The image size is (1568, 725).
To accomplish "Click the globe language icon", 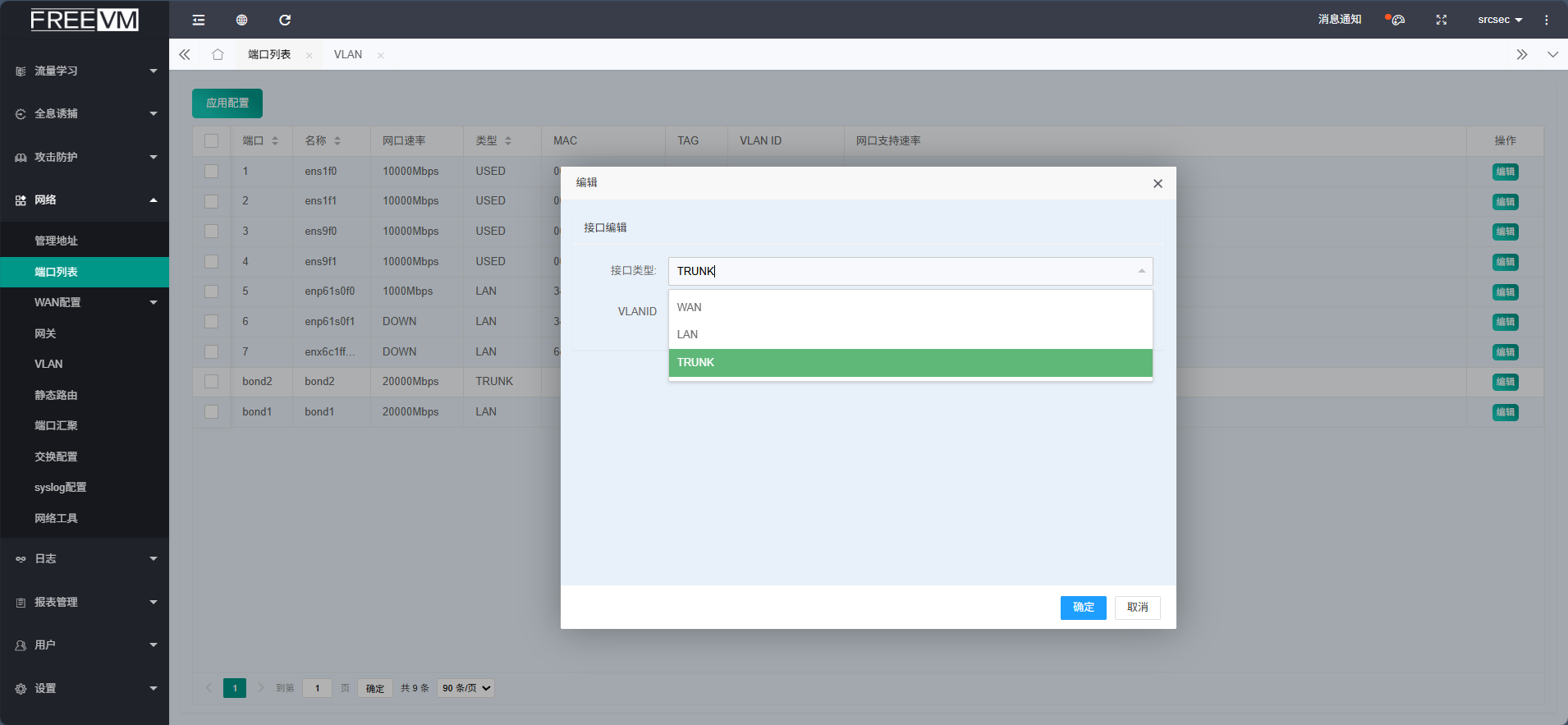I will click(x=241, y=20).
